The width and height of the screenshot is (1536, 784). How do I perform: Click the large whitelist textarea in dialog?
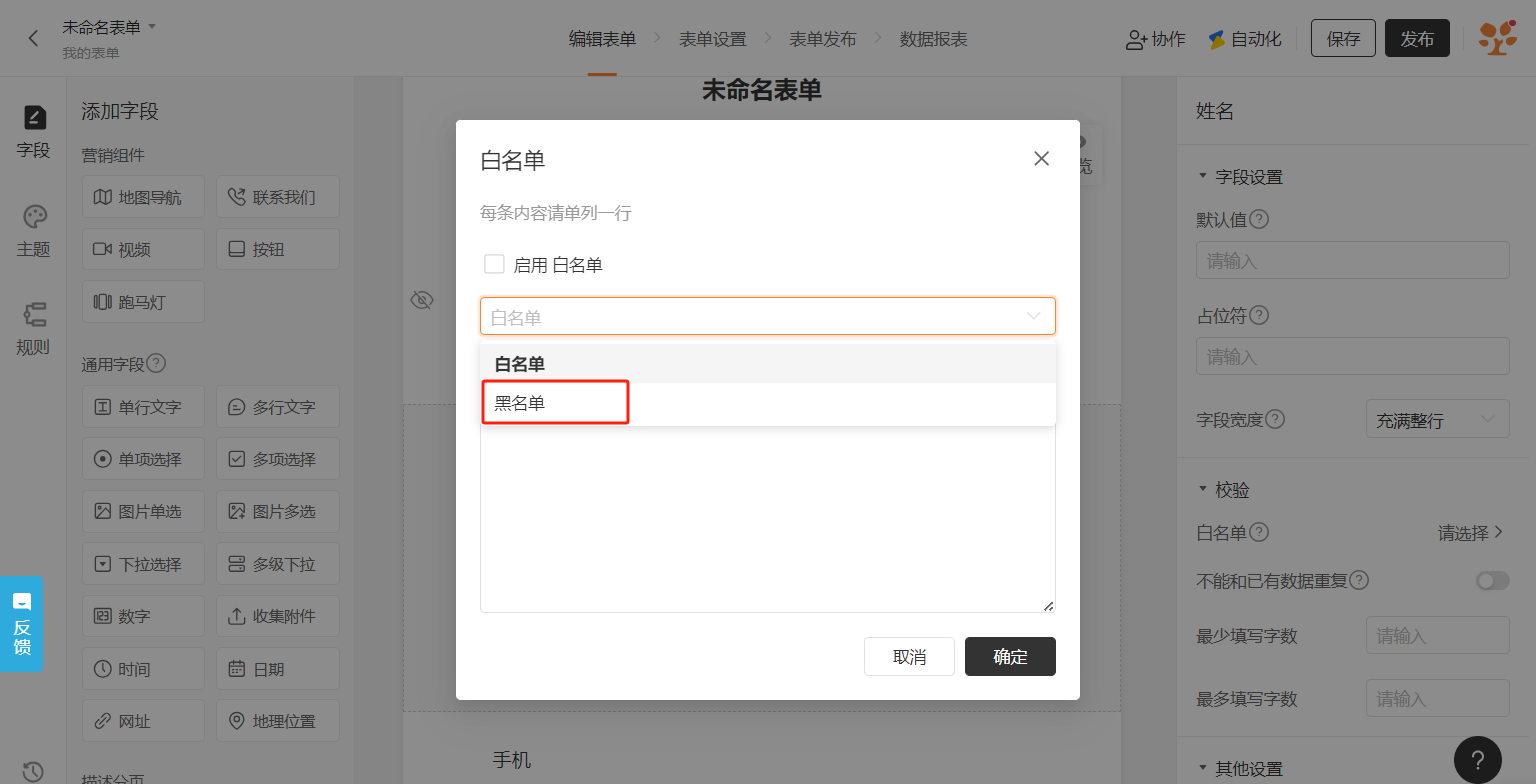click(768, 518)
